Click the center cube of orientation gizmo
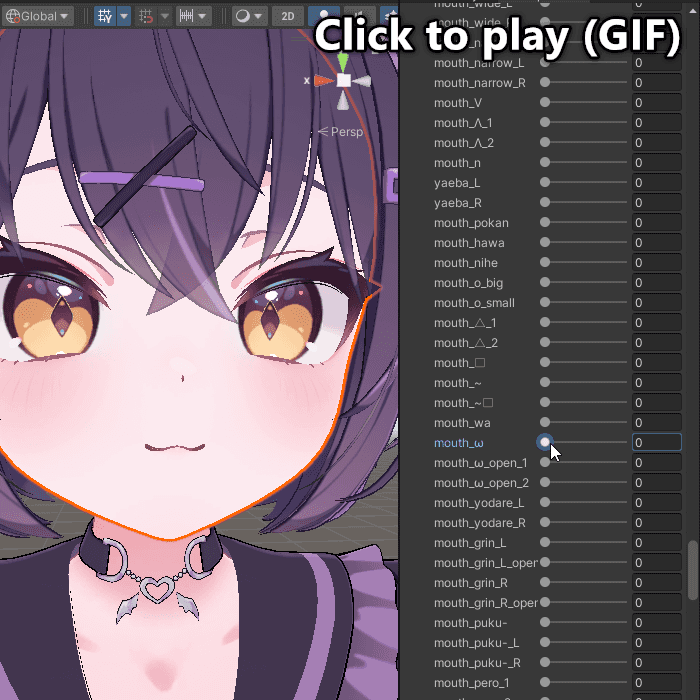700x700 pixels. coord(343,80)
